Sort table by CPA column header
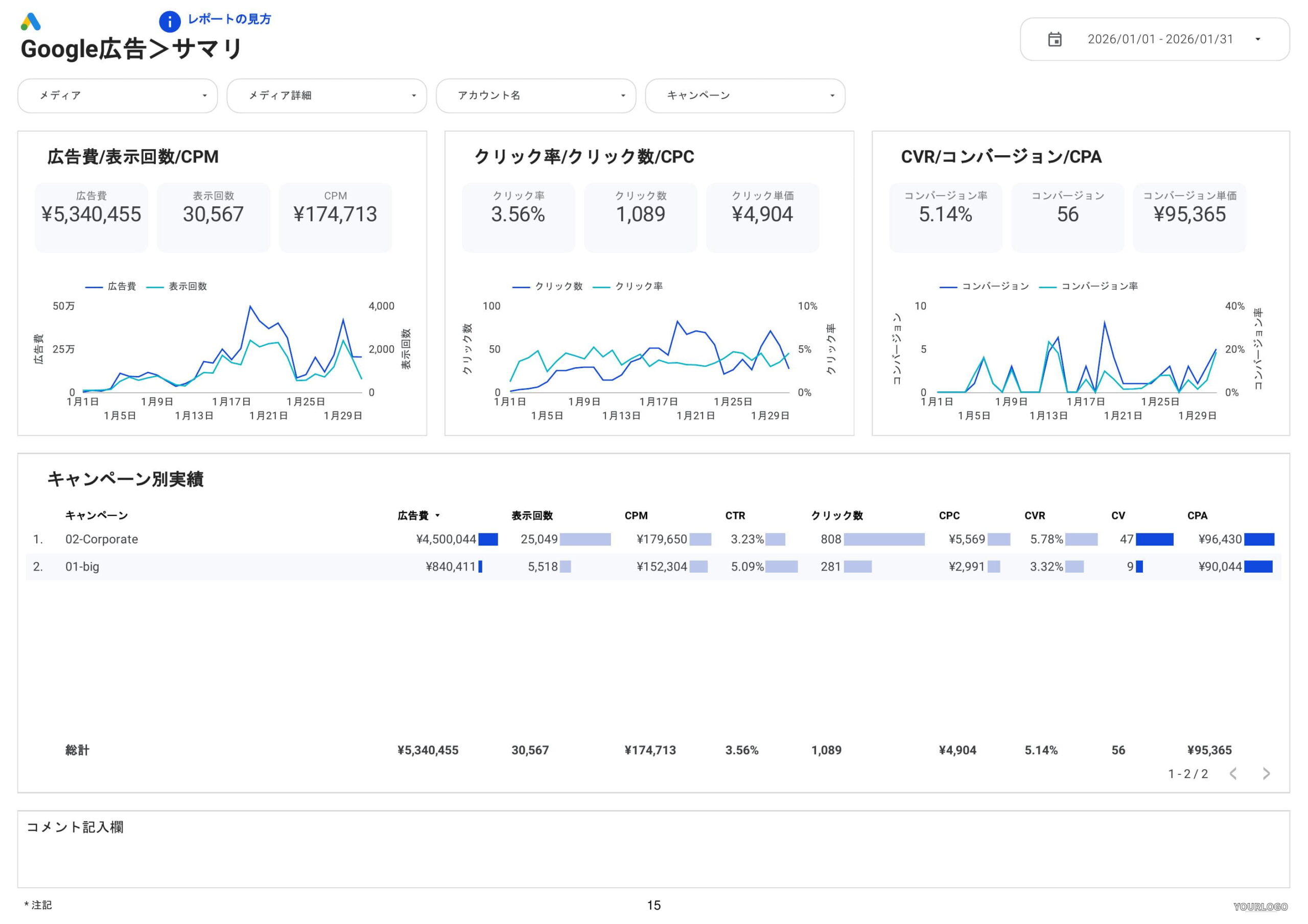 pyautogui.click(x=1197, y=515)
